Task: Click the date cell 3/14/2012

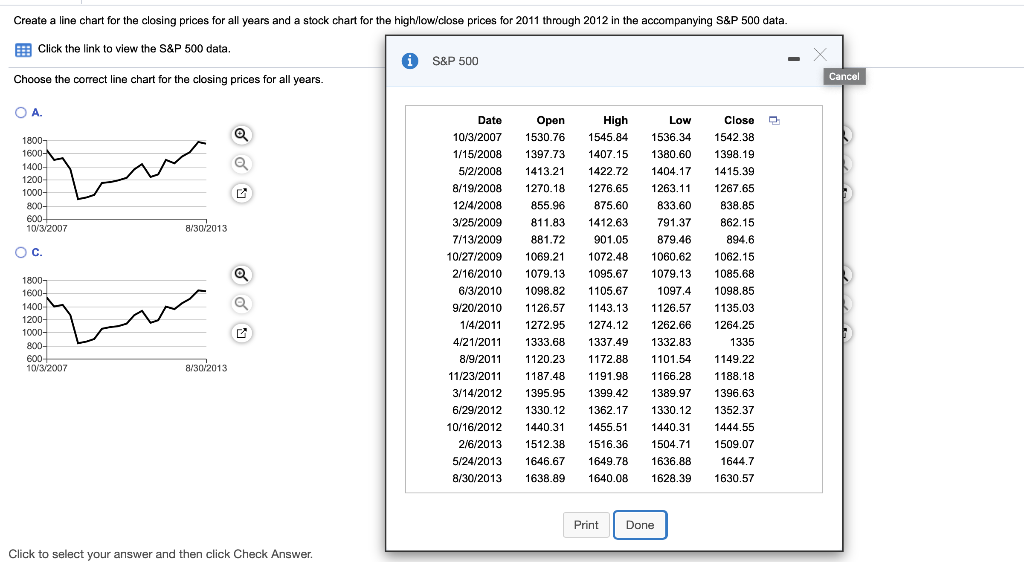Action: [477, 394]
